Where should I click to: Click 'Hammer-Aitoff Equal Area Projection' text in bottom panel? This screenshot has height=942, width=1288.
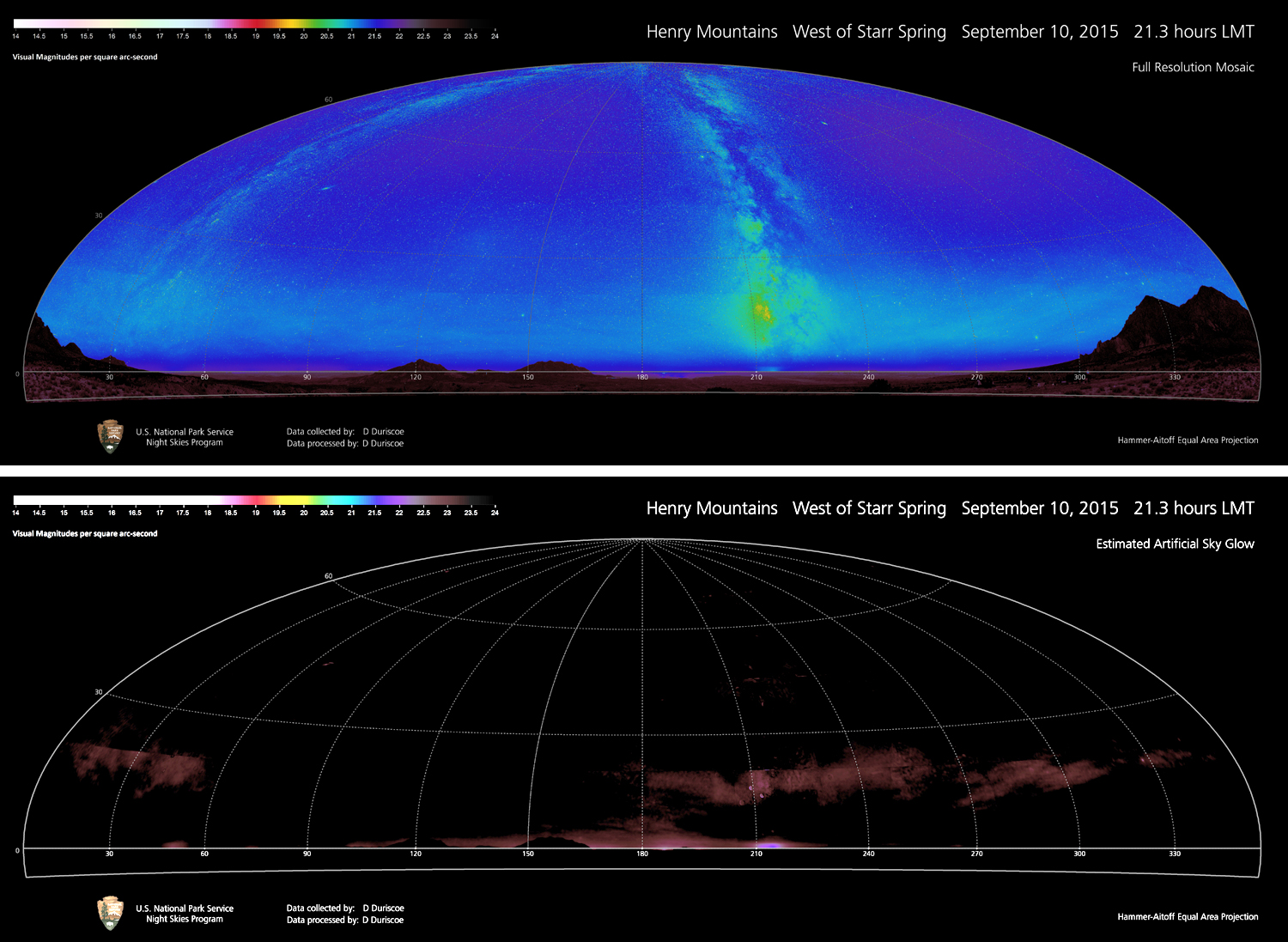coord(1188,917)
